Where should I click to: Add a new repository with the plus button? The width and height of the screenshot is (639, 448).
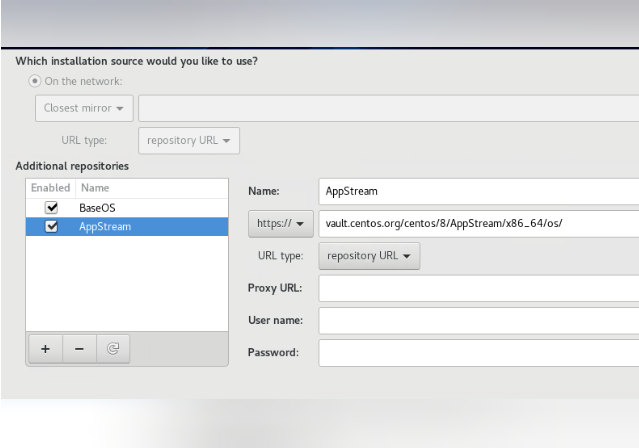tap(46, 349)
